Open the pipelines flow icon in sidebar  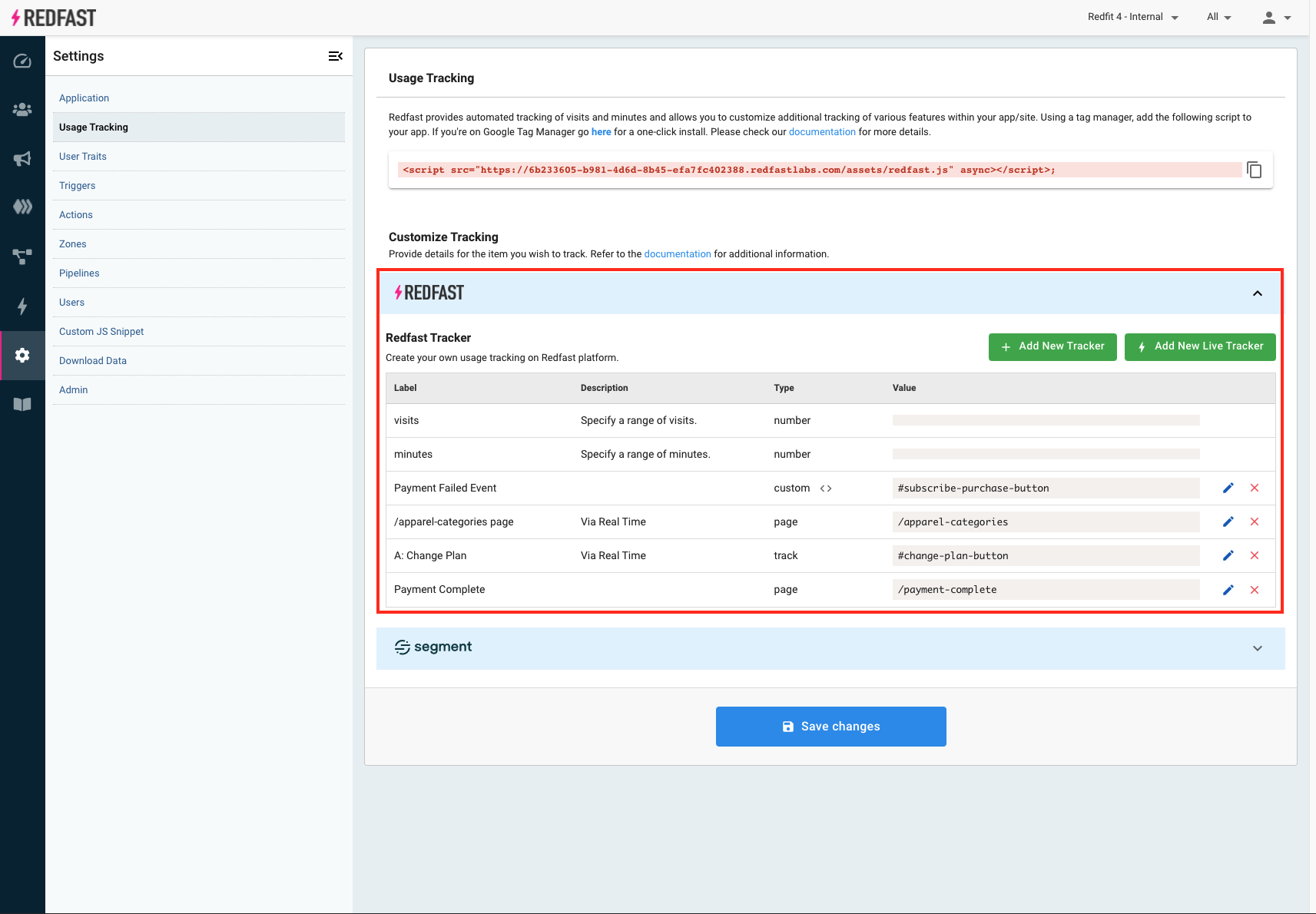click(x=22, y=257)
